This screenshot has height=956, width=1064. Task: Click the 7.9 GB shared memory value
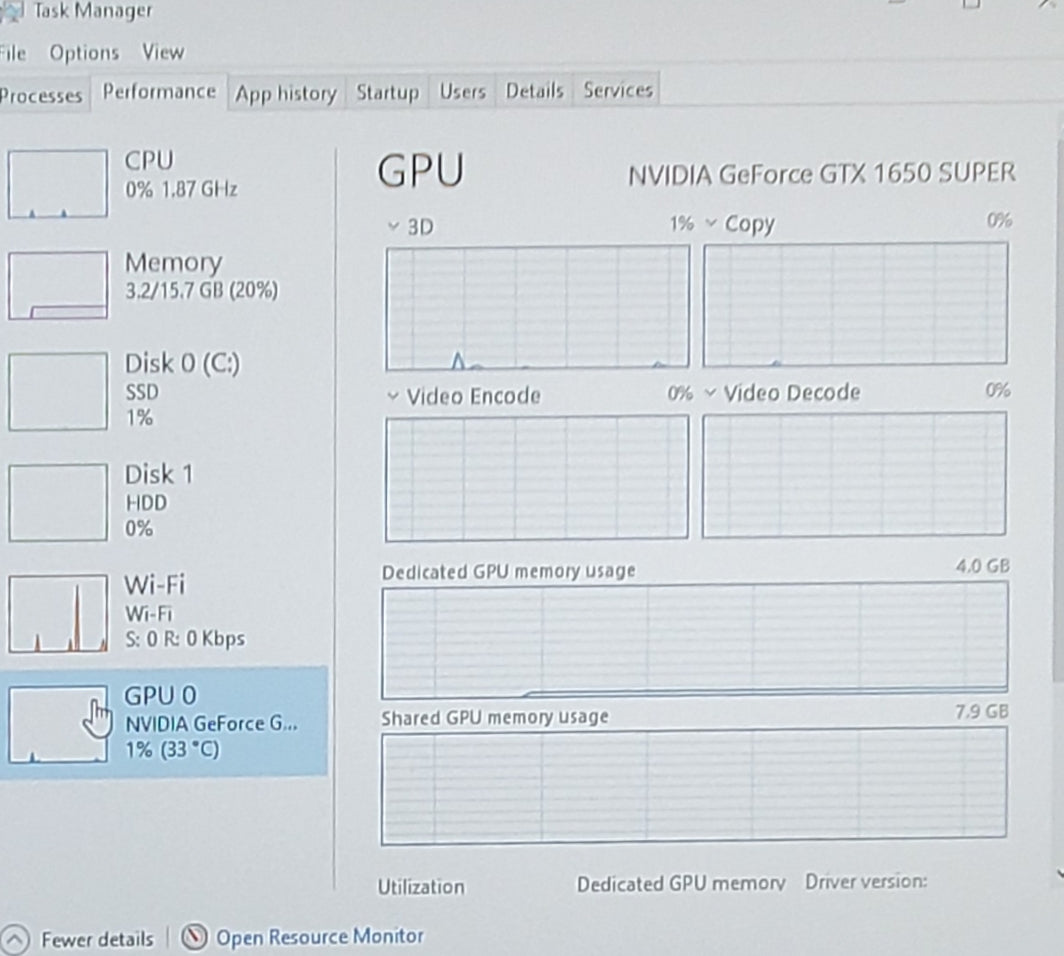(x=981, y=711)
